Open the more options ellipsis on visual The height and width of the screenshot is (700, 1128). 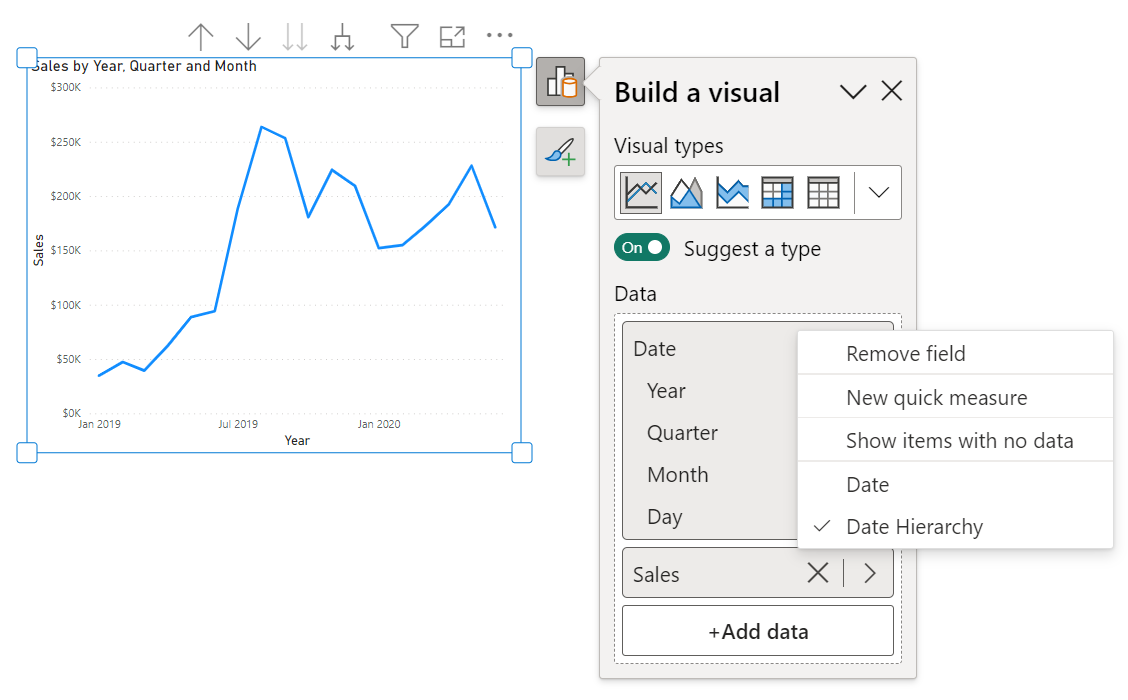point(499,35)
